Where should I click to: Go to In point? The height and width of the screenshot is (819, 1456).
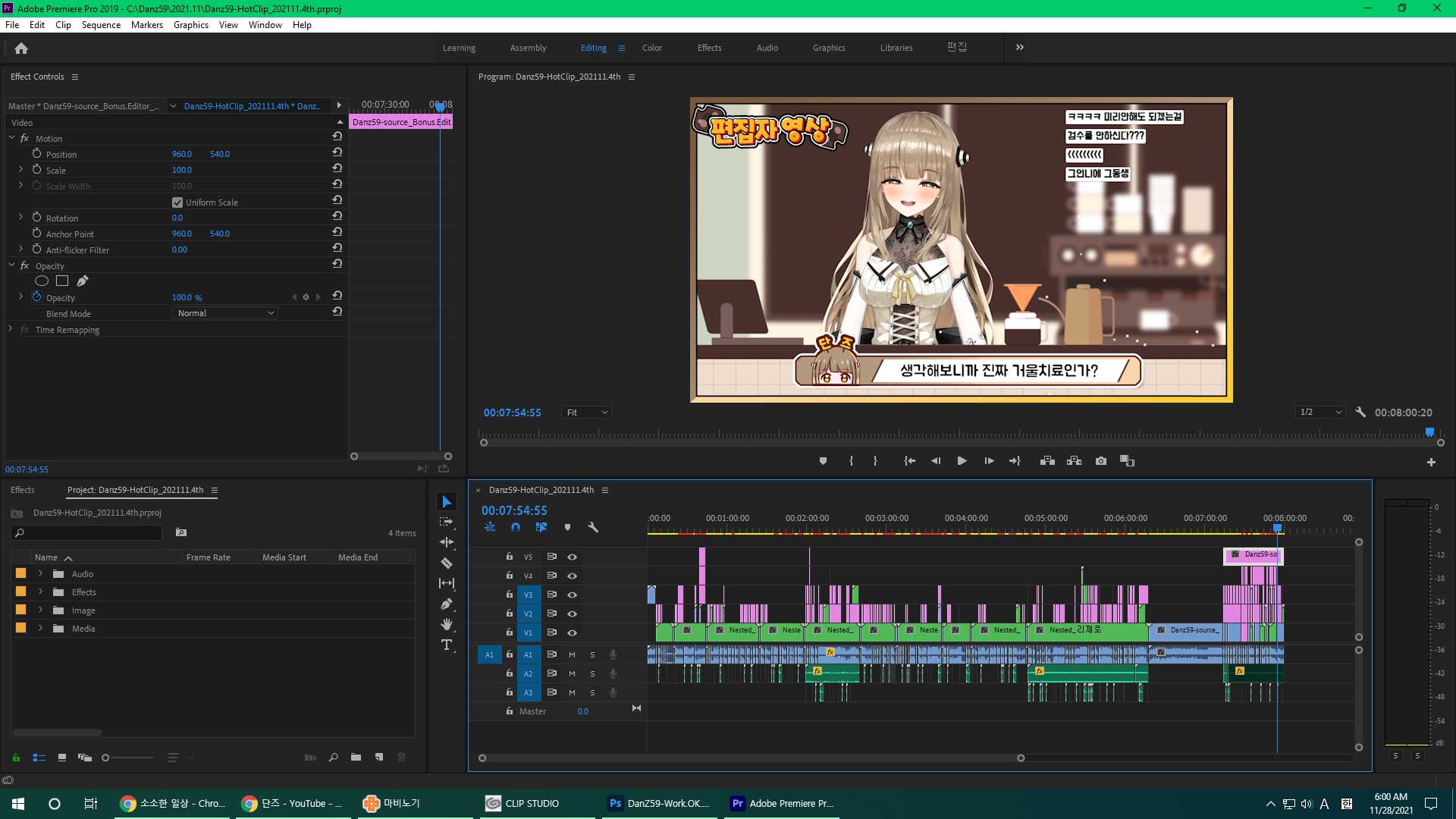(x=909, y=461)
